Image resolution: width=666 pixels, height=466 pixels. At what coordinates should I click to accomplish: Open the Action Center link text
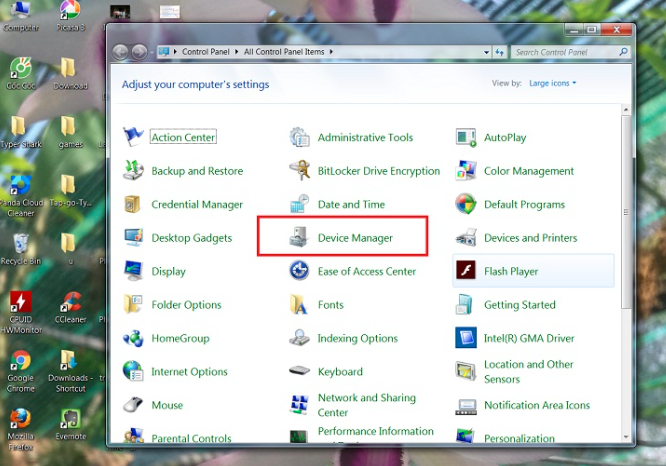click(183, 137)
